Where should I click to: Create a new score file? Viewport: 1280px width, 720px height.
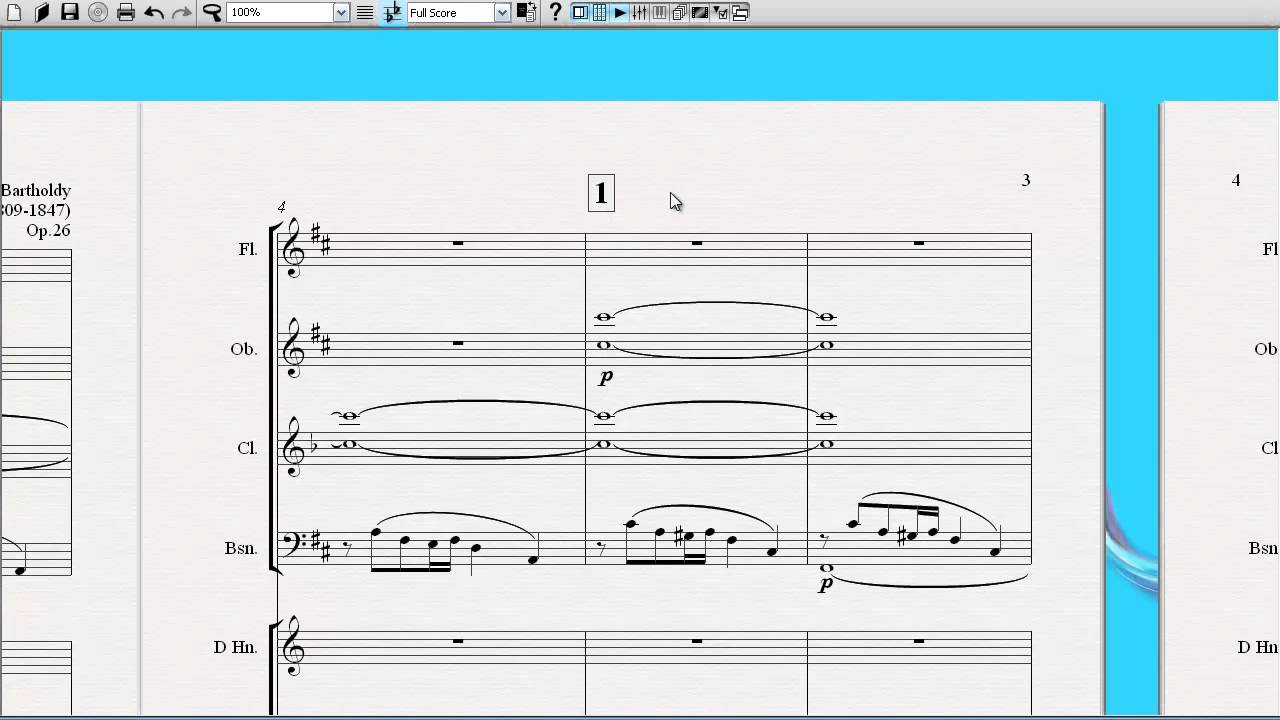(13, 12)
